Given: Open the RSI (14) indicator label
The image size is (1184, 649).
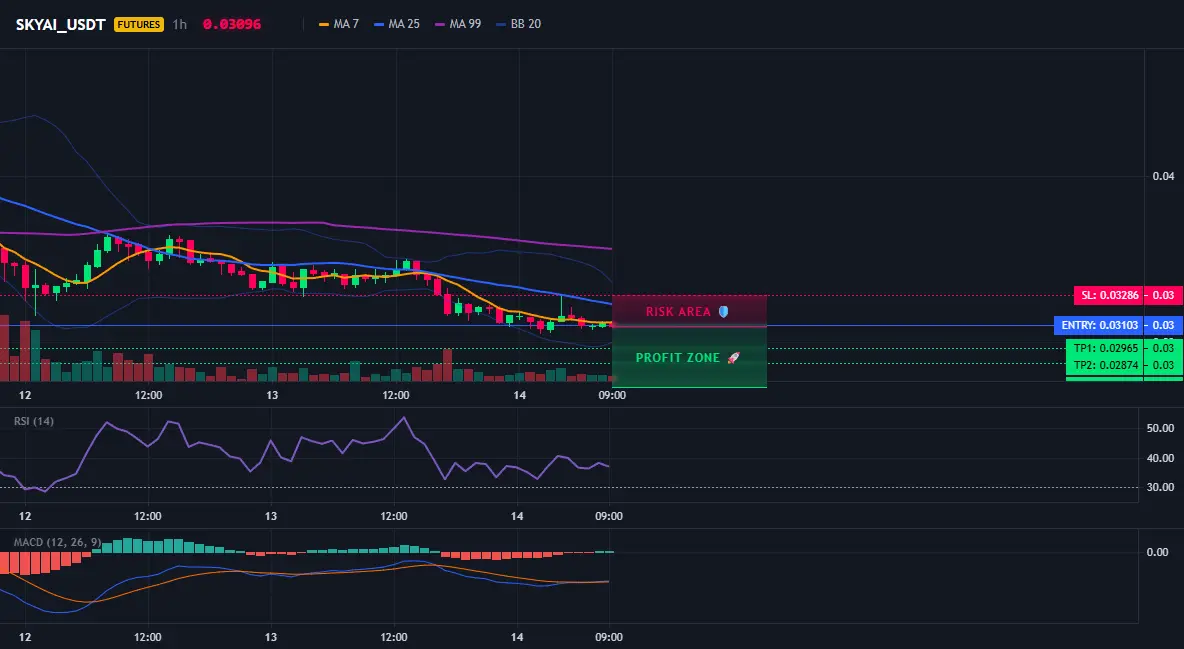Looking at the screenshot, I should pos(34,421).
